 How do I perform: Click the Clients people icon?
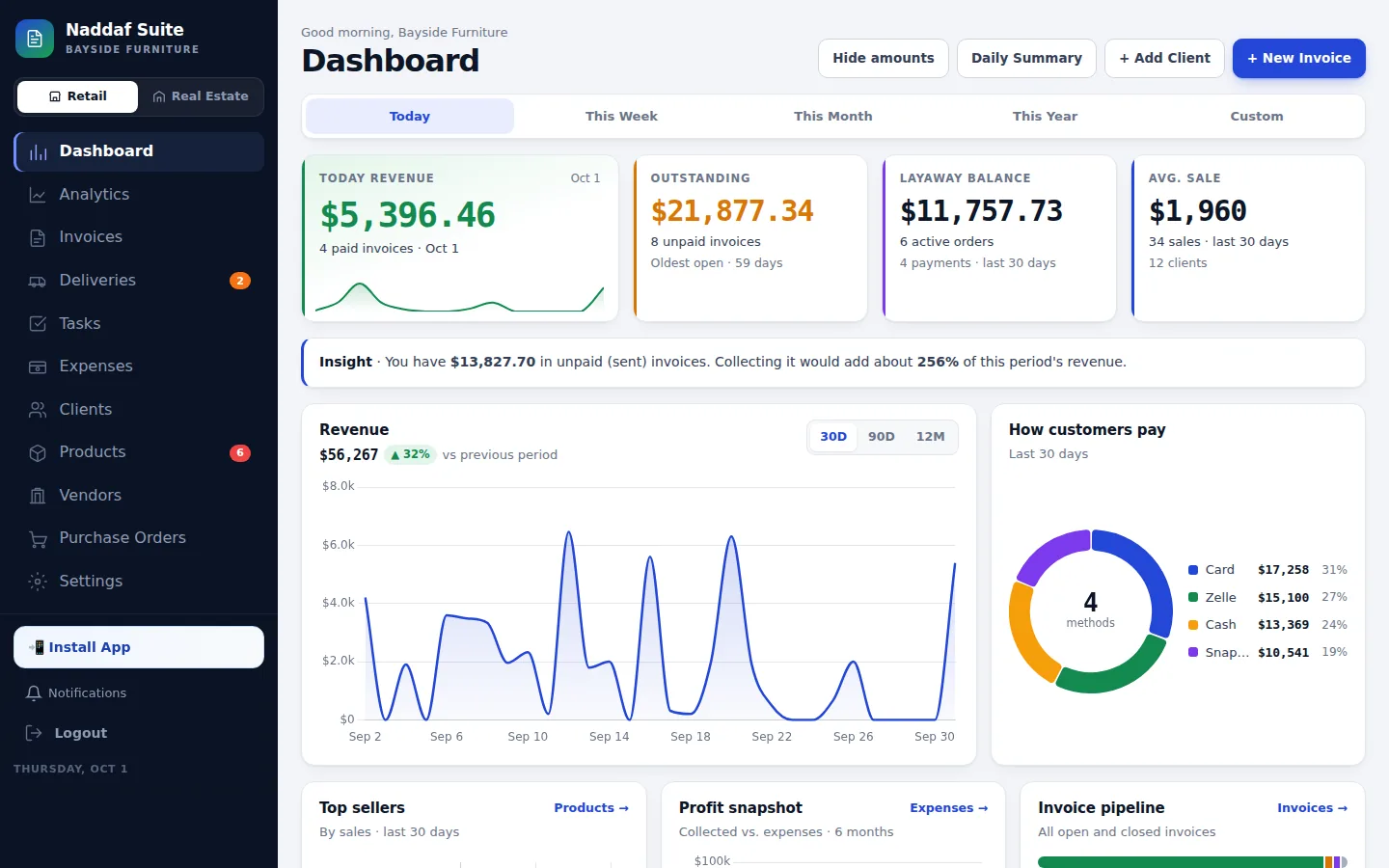pyautogui.click(x=38, y=410)
